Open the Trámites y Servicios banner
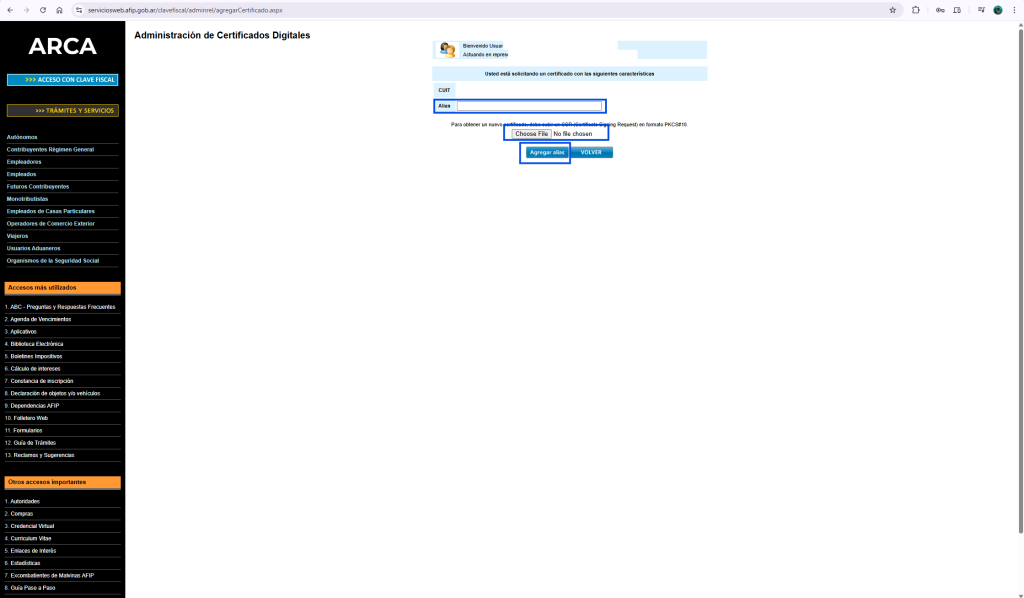 click(62, 111)
